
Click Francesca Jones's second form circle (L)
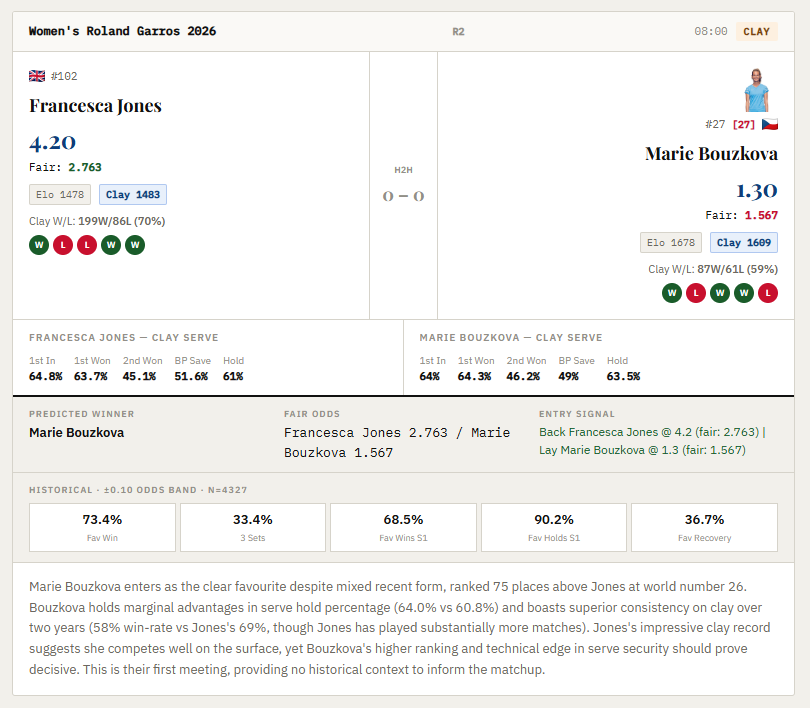(x=63, y=245)
